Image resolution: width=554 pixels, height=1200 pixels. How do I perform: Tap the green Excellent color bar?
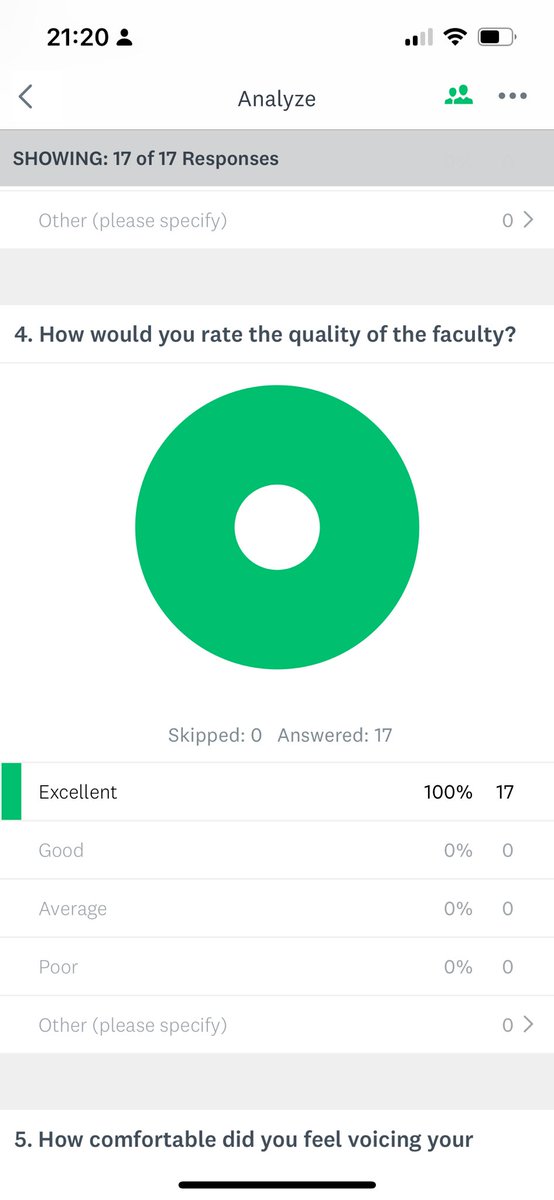(11, 792)
